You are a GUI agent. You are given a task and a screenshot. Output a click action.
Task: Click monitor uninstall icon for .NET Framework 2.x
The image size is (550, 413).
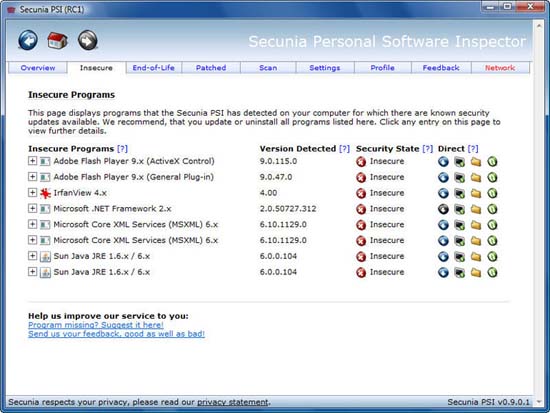pyautogui.click(x=460, y=209)
